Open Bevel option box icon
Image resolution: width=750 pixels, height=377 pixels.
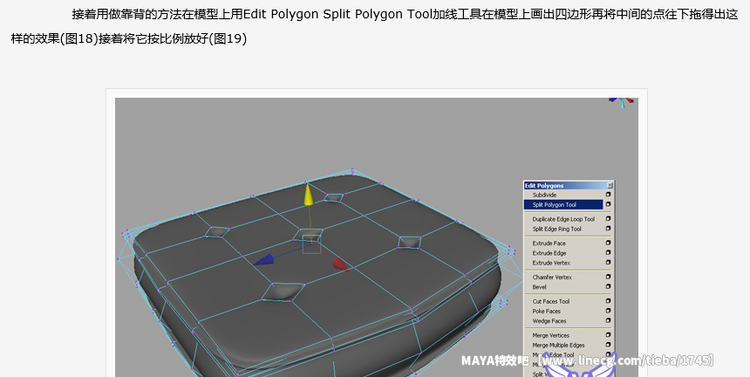click(608, 287)
